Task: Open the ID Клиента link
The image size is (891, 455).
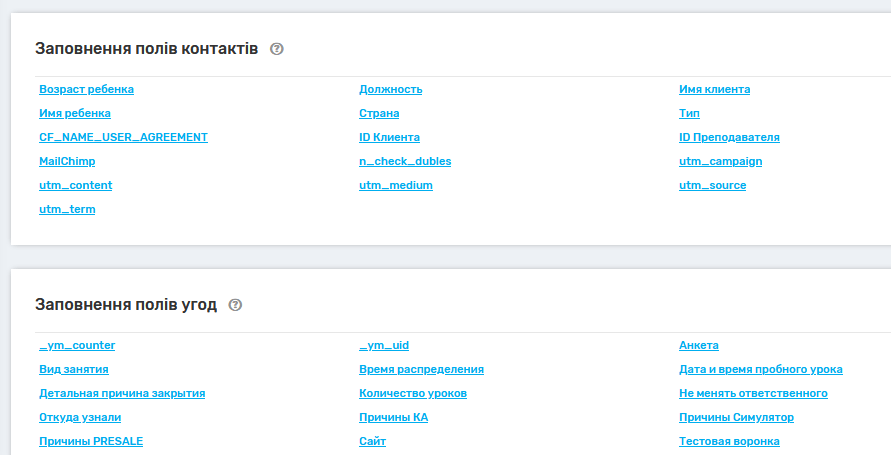Action: pyautogui.click(x=389, y=137)
